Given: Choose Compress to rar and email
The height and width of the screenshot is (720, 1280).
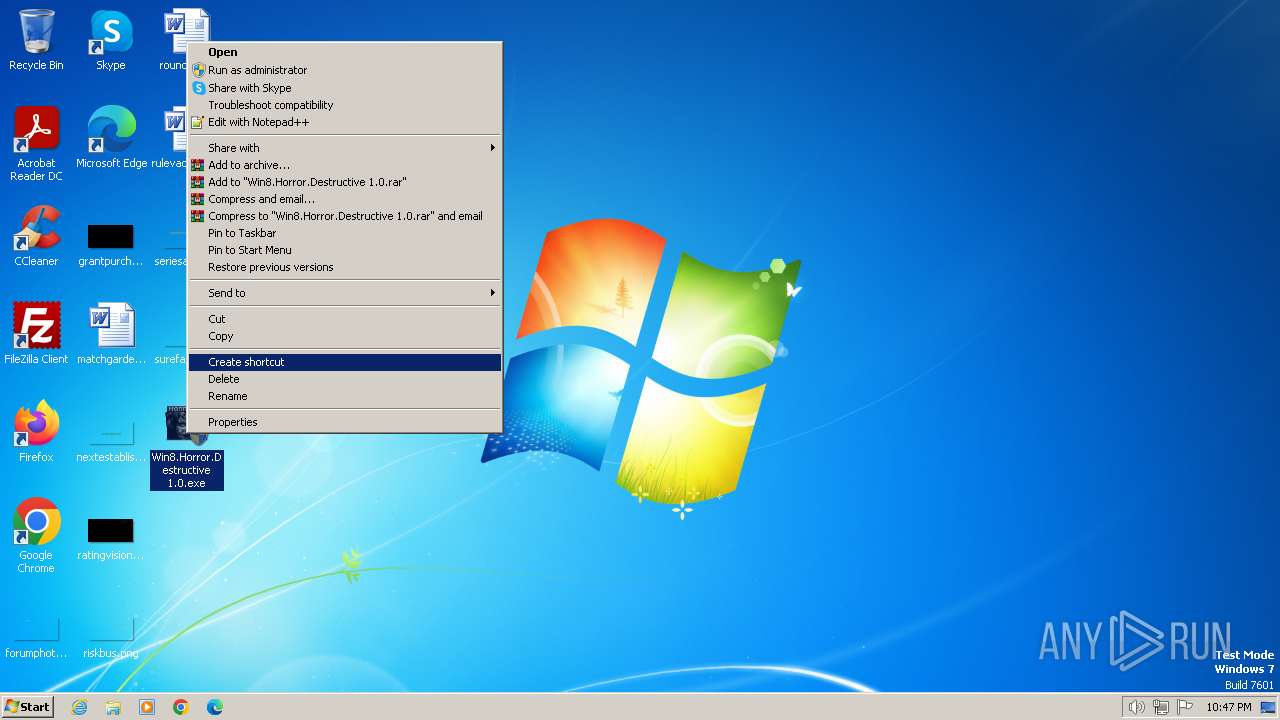Looking at the screenshot, I should tap(345, 216).
